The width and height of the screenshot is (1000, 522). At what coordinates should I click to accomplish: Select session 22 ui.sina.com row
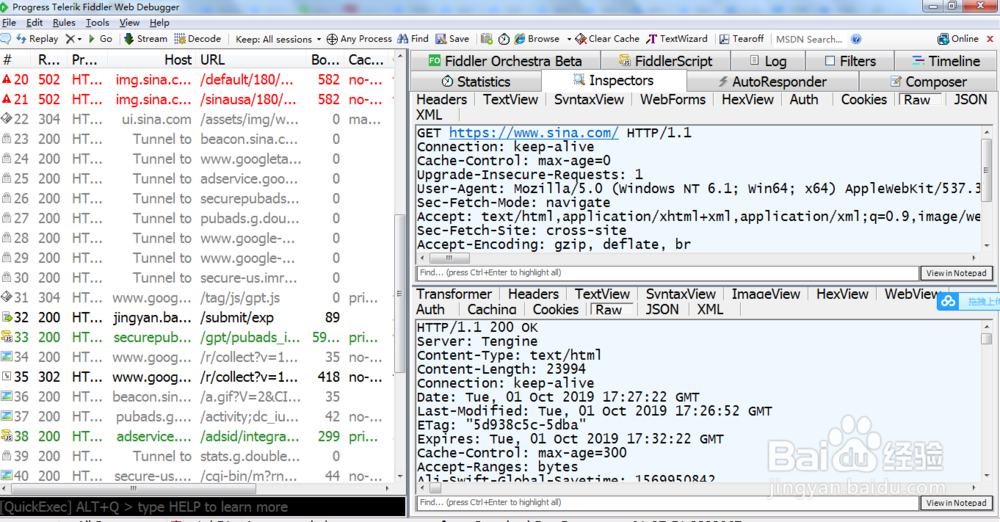click(x=197, y=119)
